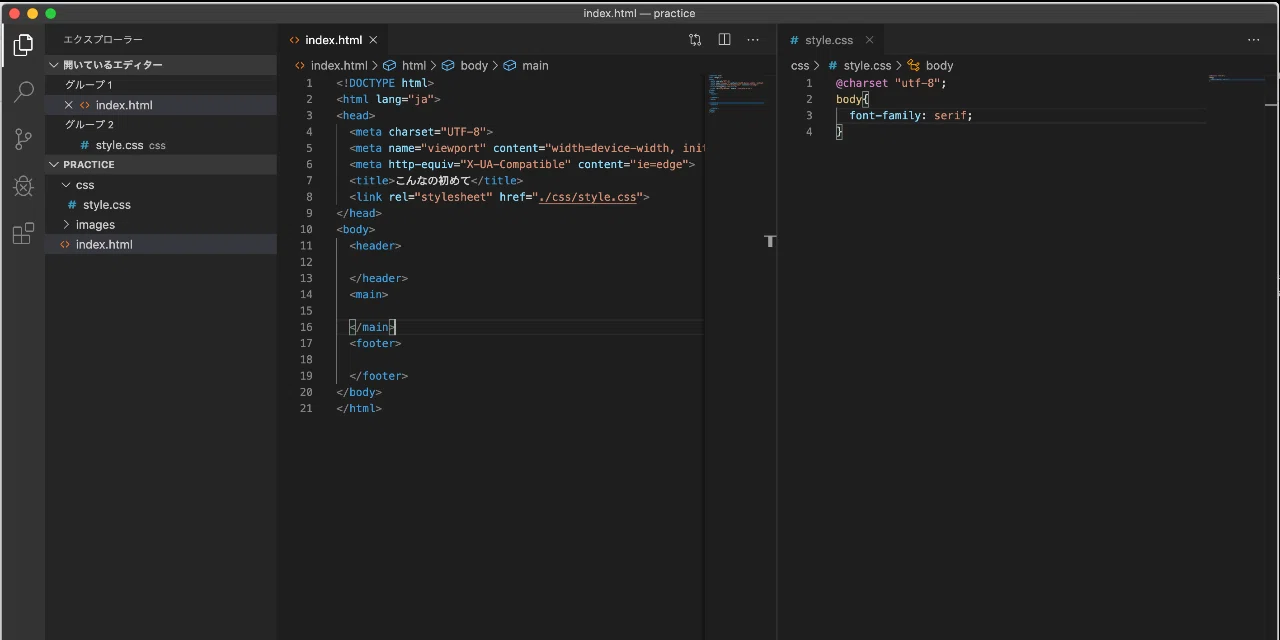Image resolution: width=1280 pixels, height=640 pixels.
Task: Click the style.css minimap
Action: (1235, 77)
